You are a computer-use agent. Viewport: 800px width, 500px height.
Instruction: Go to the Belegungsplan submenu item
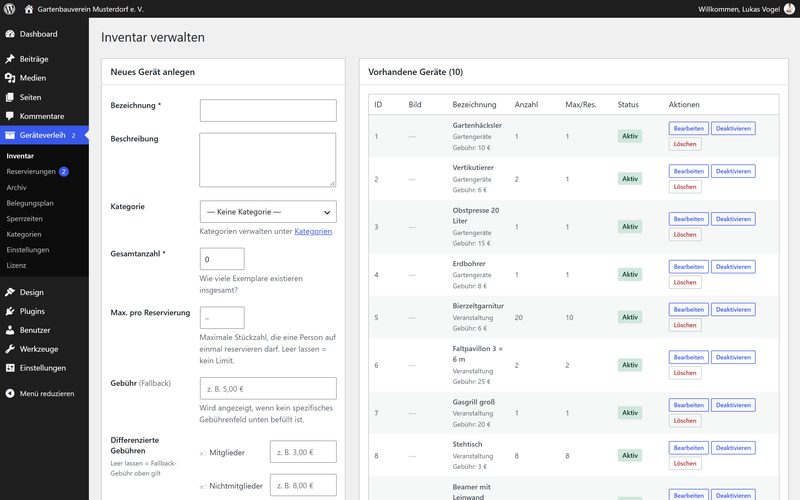[30, 203]
